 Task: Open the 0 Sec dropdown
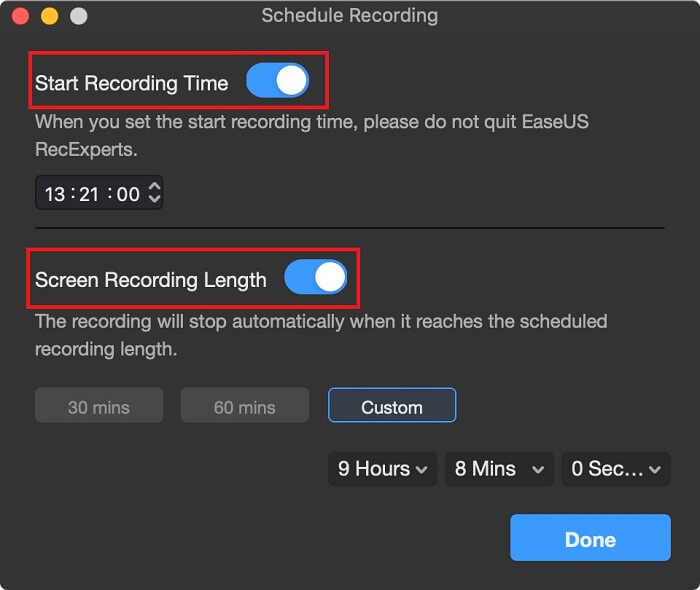[616, 469]
